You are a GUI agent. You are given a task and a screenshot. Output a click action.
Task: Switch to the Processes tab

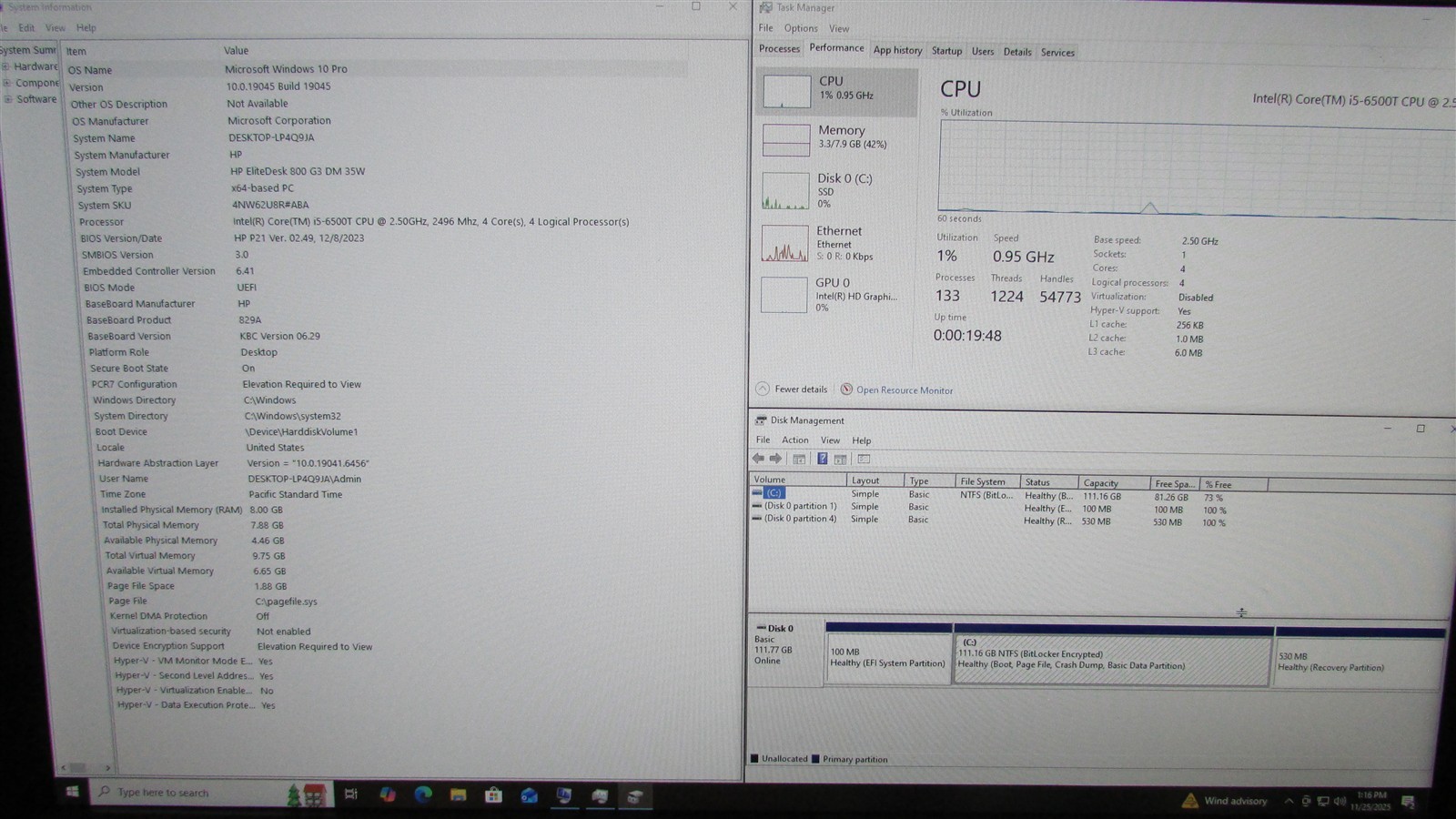780,49
